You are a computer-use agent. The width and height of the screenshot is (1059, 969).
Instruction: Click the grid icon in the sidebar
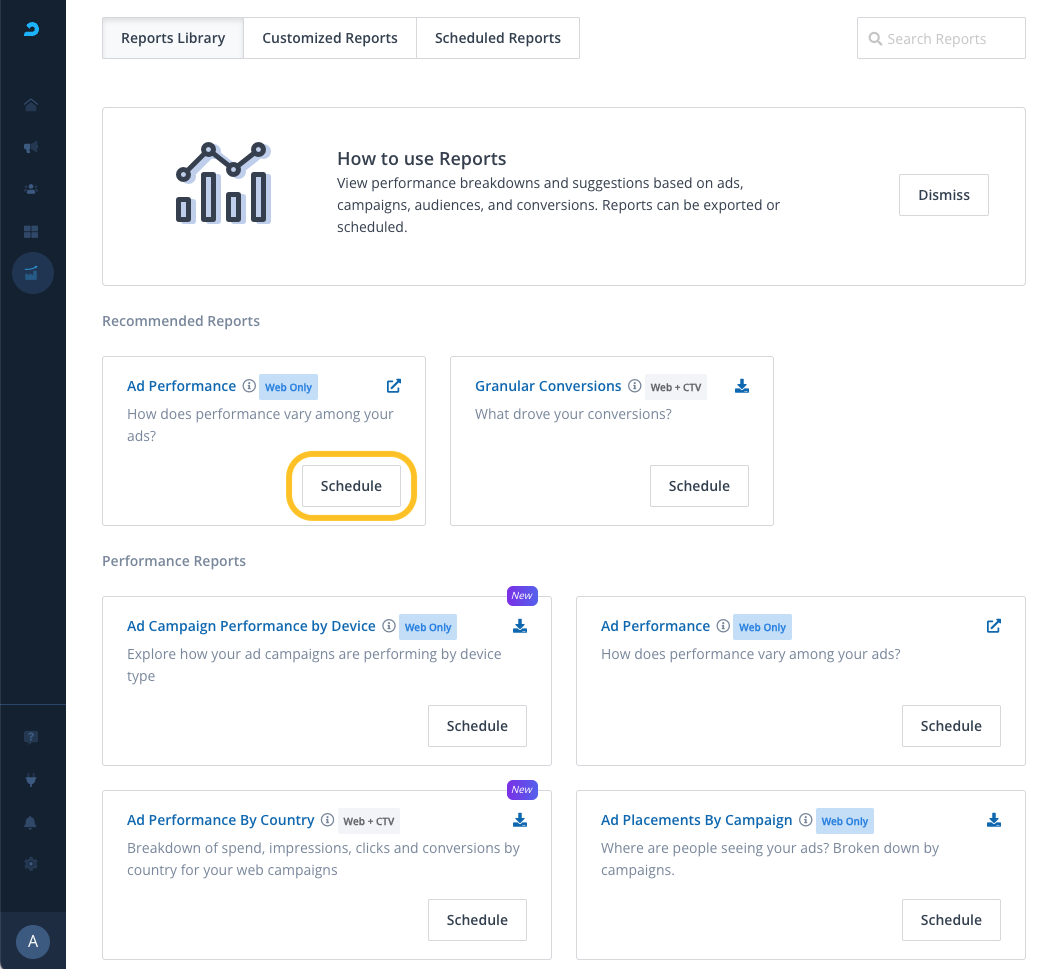click(31, 231)
